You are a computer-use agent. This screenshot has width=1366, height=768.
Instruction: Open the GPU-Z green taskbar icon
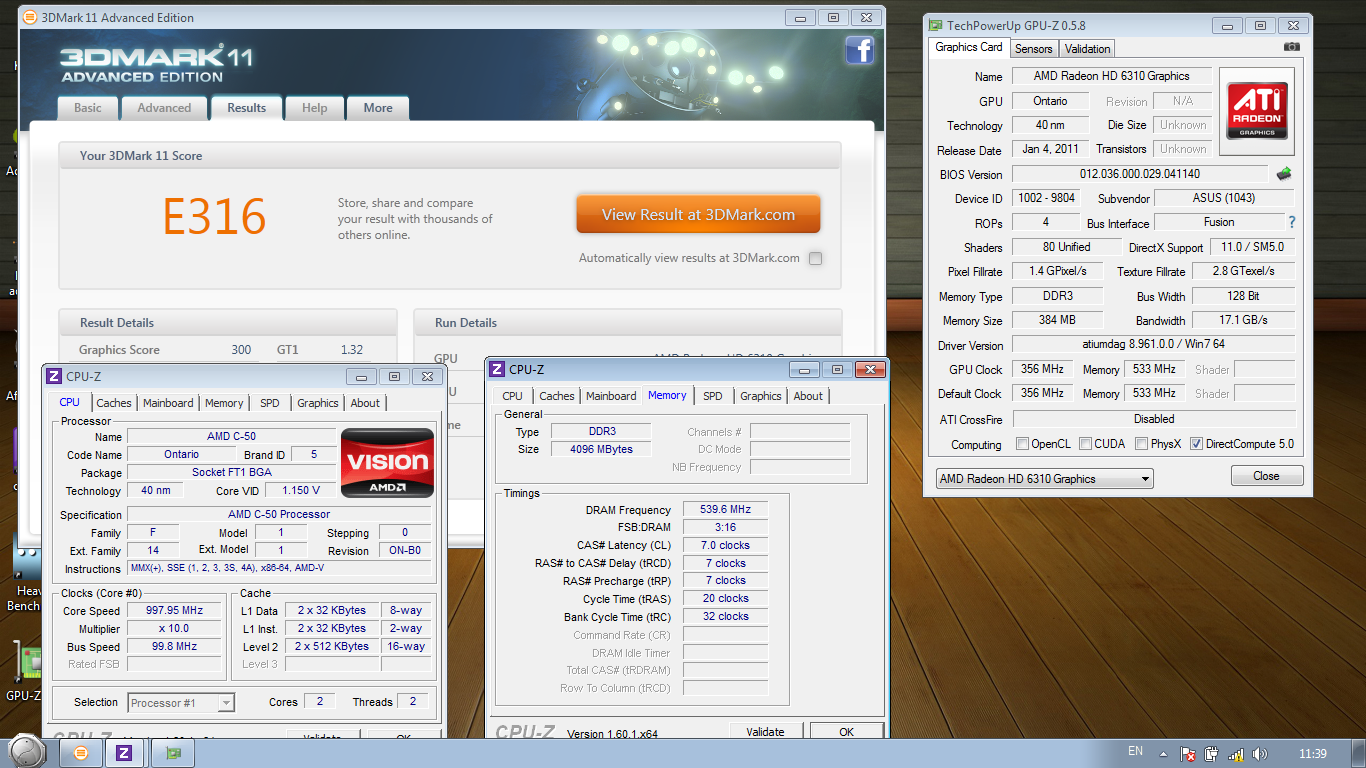click(x=173, y=752)
